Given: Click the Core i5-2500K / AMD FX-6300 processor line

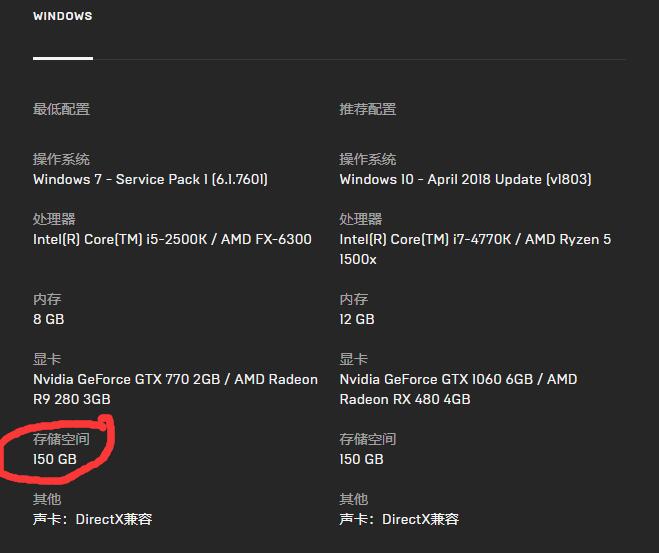Looking at the screenshot, I should 172,240.
